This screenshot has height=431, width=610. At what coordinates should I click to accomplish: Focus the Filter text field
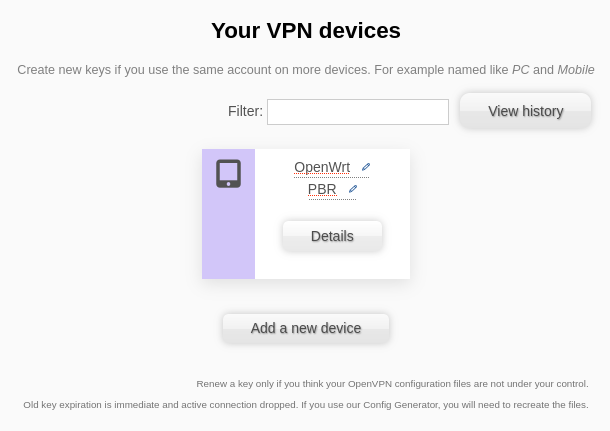pos(357,112)
